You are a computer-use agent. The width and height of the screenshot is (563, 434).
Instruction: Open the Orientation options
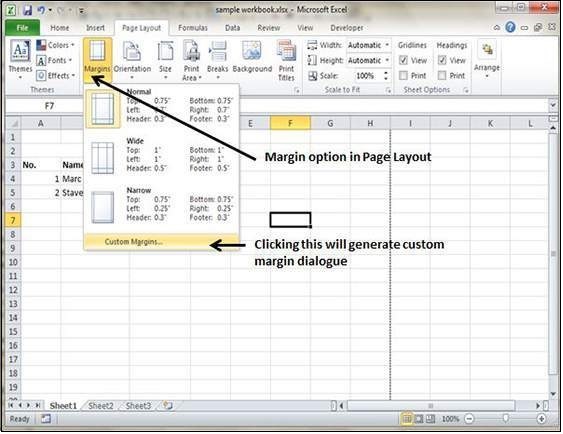[x=132, y=60]
